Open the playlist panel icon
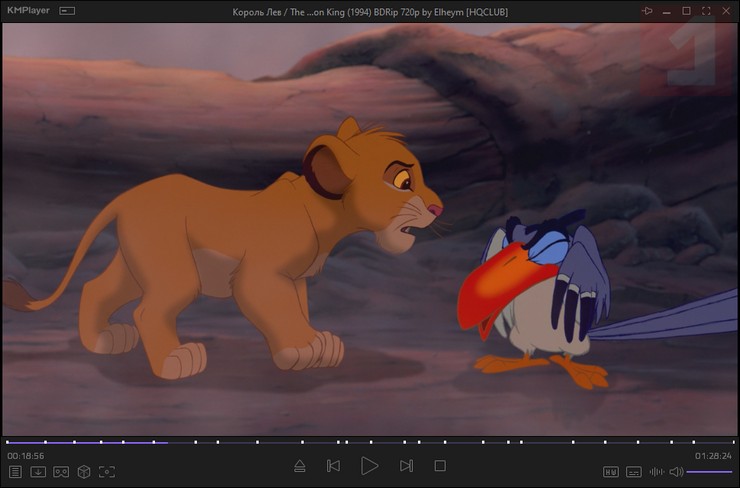740x488 pixels. 15,471
